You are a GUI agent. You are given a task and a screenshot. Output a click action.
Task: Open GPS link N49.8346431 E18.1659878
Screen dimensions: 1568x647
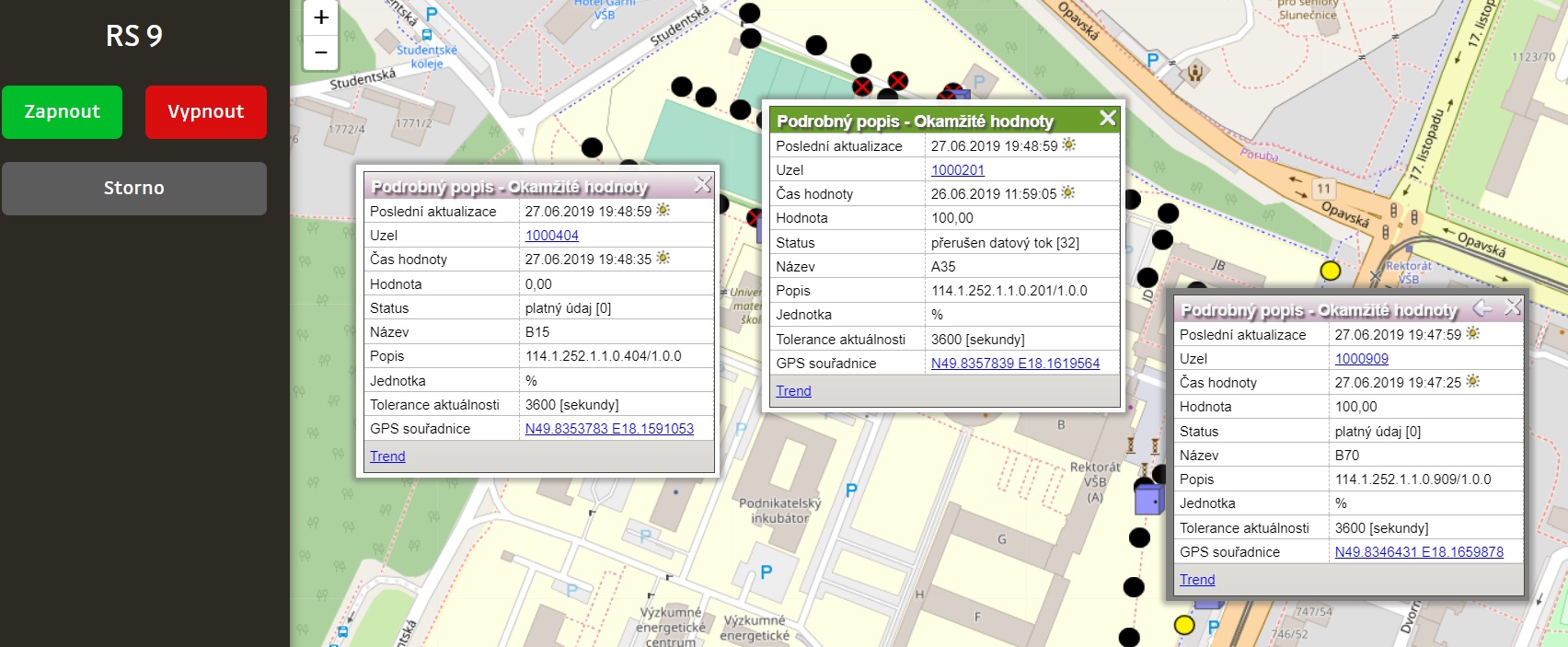(1419, 552)
